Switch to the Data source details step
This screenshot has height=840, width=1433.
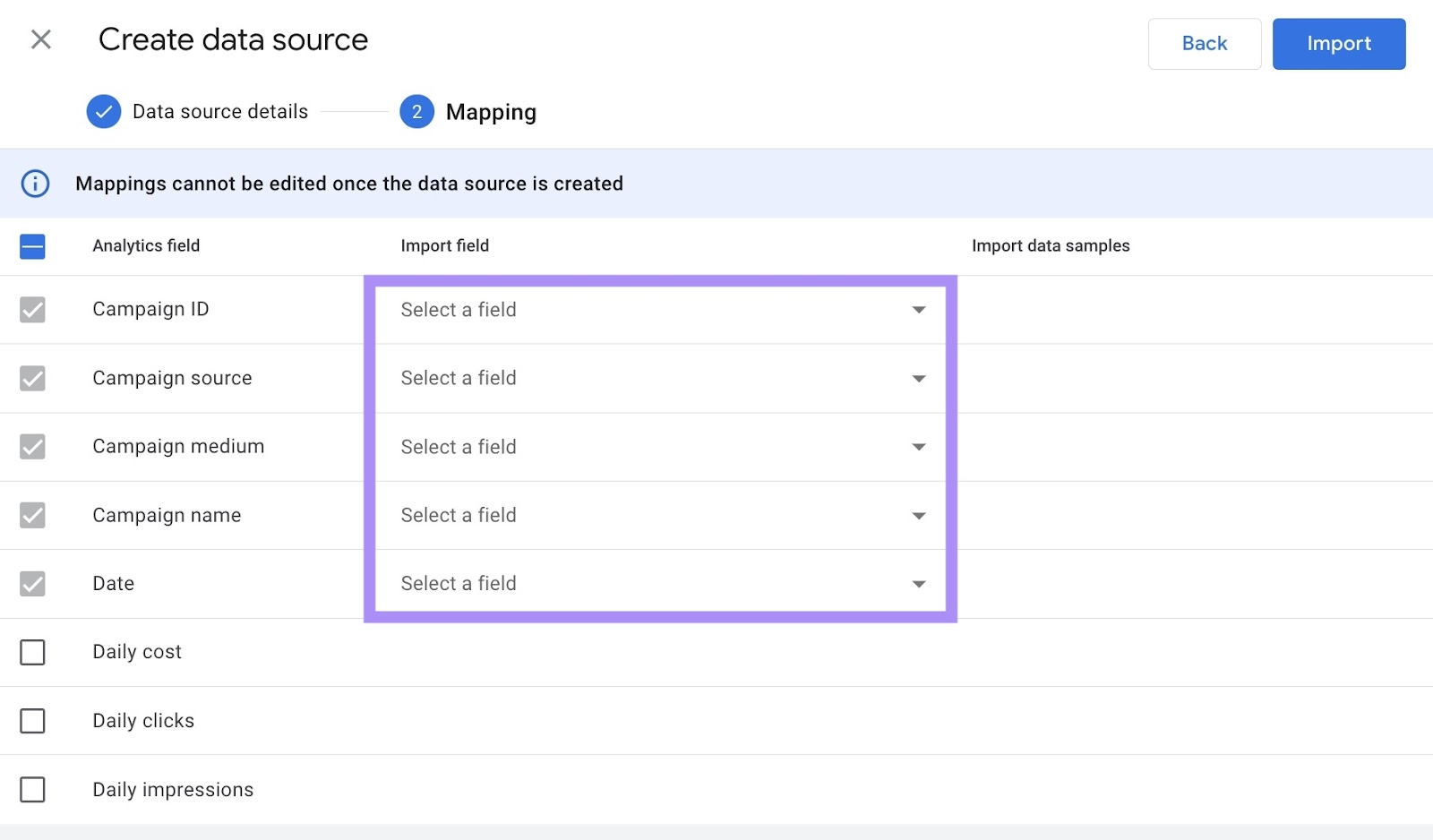point(219,111)
